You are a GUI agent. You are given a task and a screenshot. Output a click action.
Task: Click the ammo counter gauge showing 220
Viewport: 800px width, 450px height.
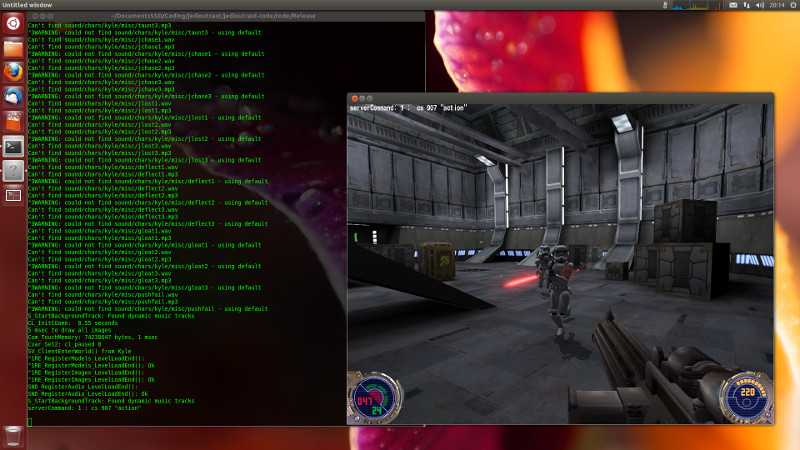click(x=746, y=398)
